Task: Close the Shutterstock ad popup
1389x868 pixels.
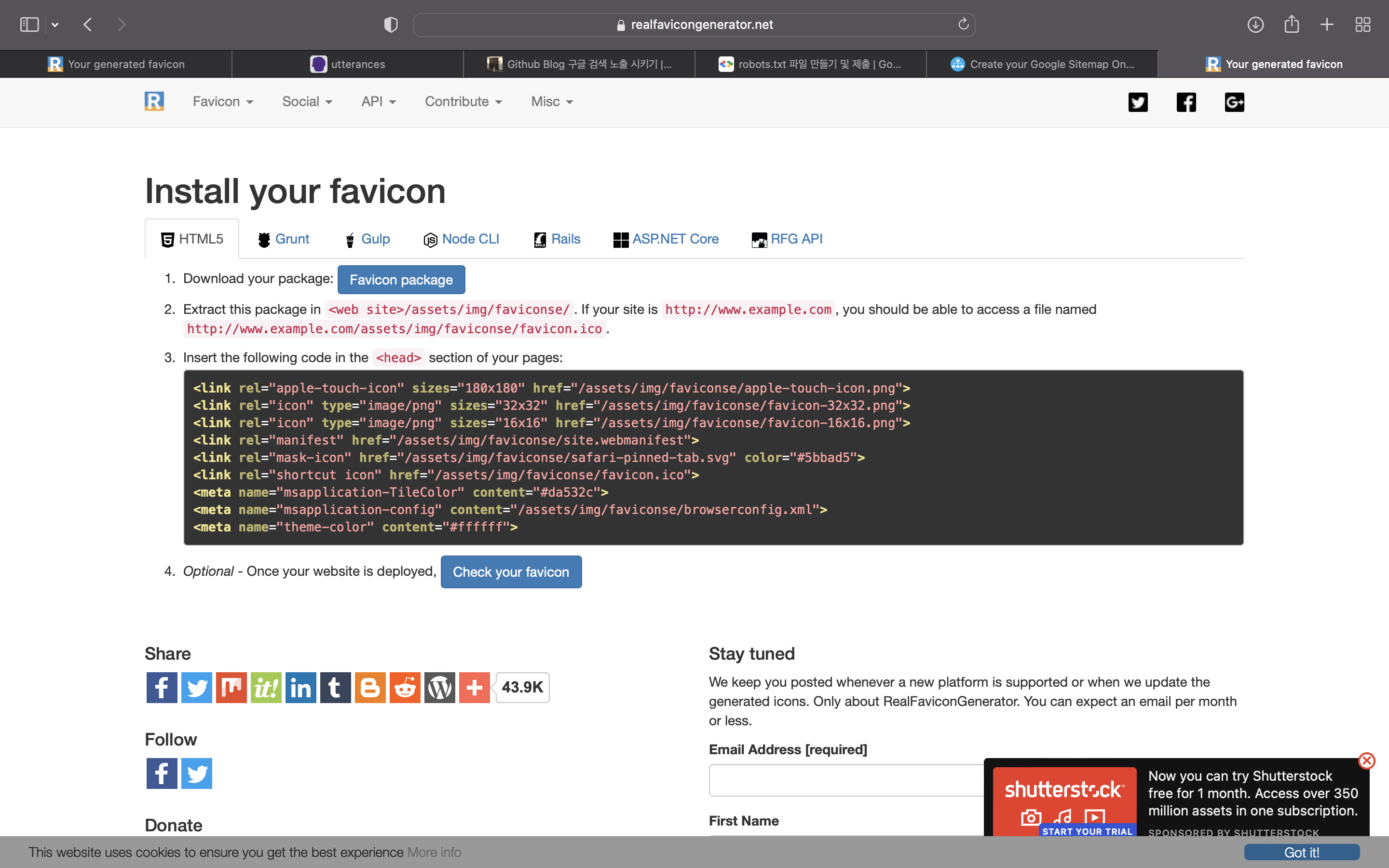Action: pyautogui.click(x=1367, y=760)
